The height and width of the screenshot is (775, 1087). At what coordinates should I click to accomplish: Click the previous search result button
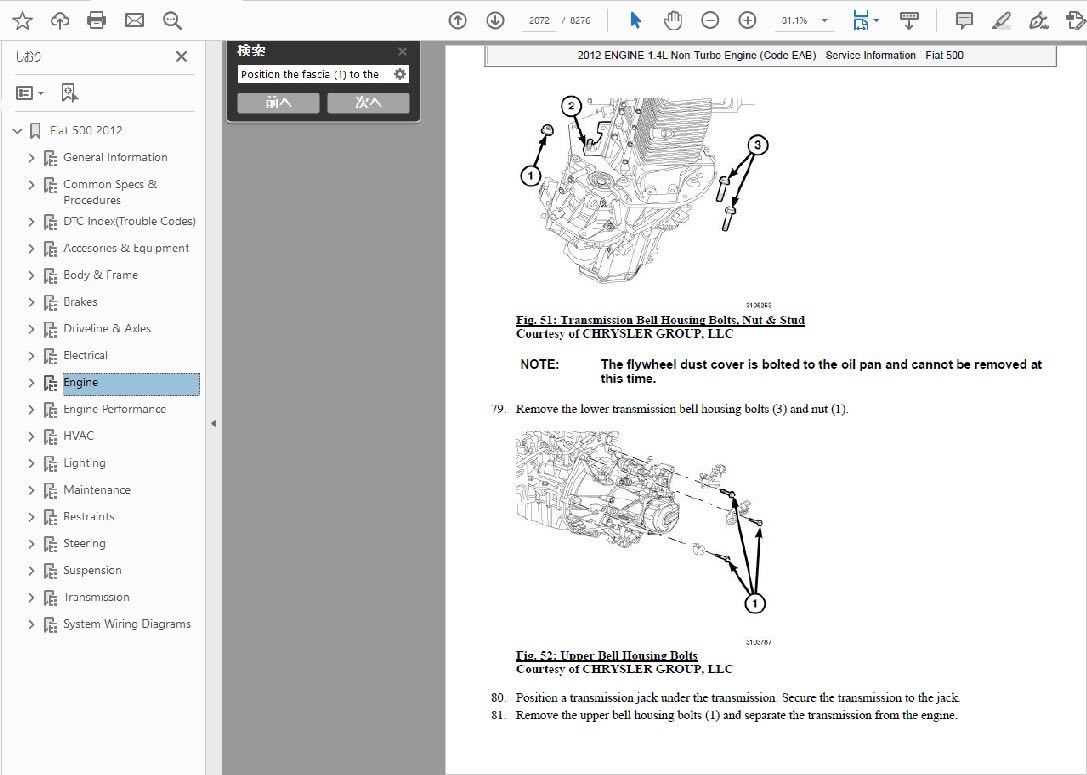[278, 103]
